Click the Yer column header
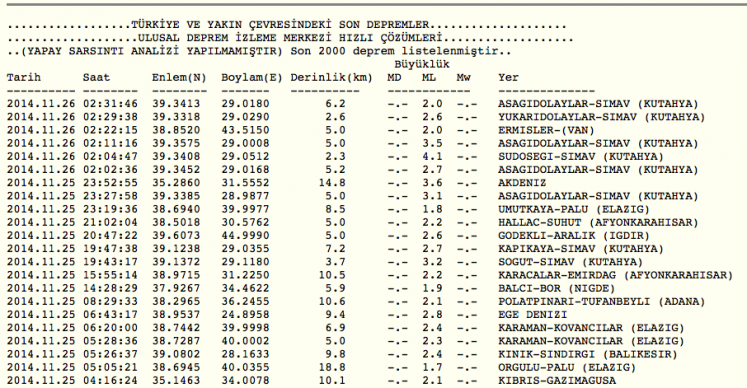The height and width of the screenshot is (388, 747). 508,78
